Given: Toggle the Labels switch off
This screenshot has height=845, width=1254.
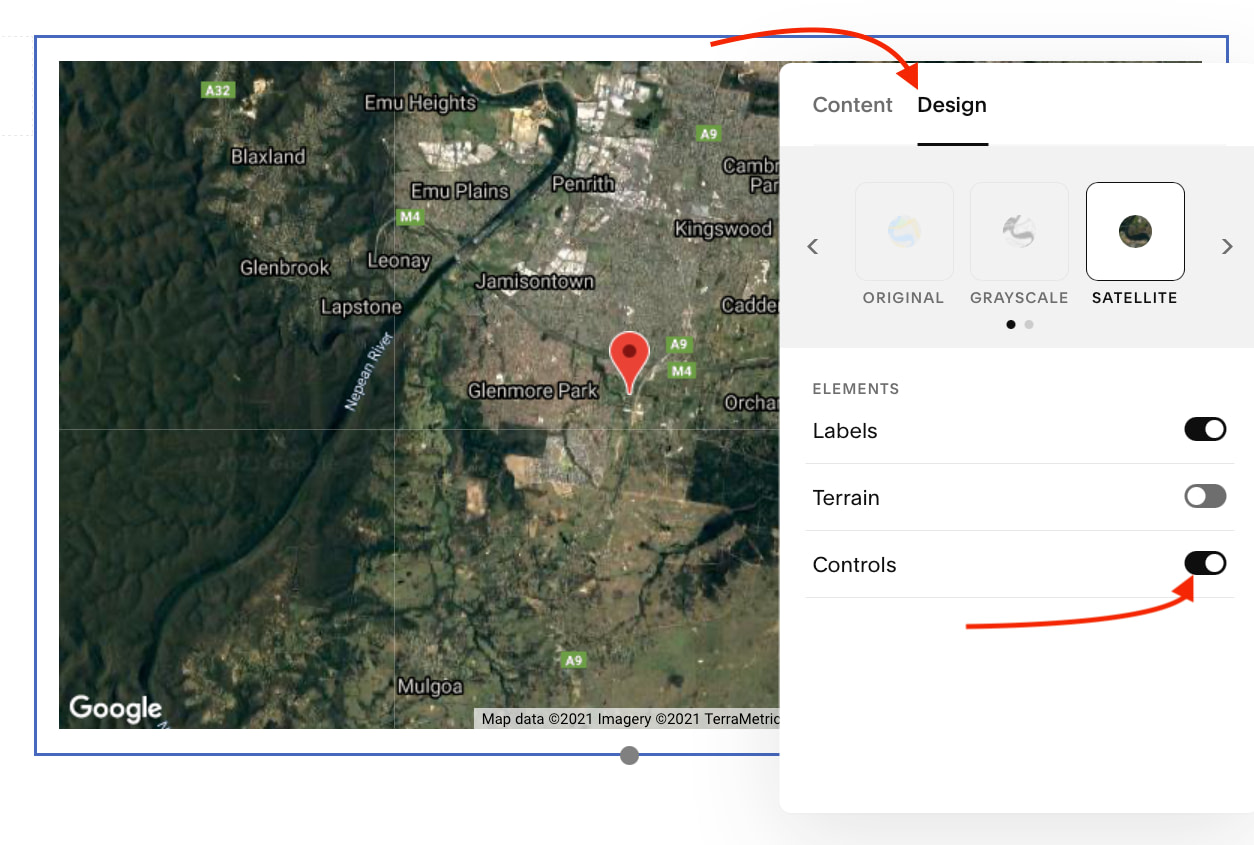Looking at the screenshot, I should [x=1204, y=430].
